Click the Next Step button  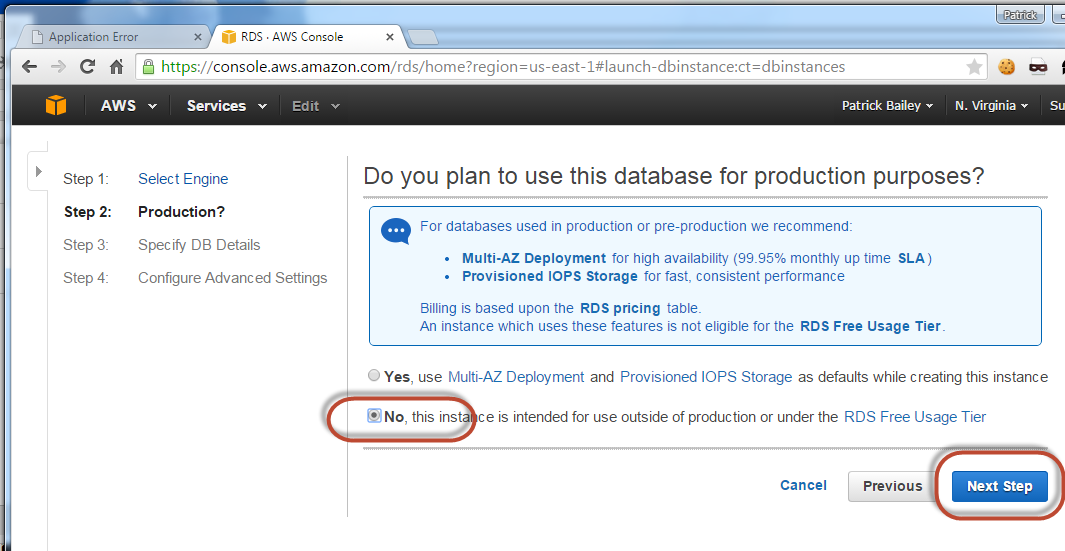click(1000, 486)
